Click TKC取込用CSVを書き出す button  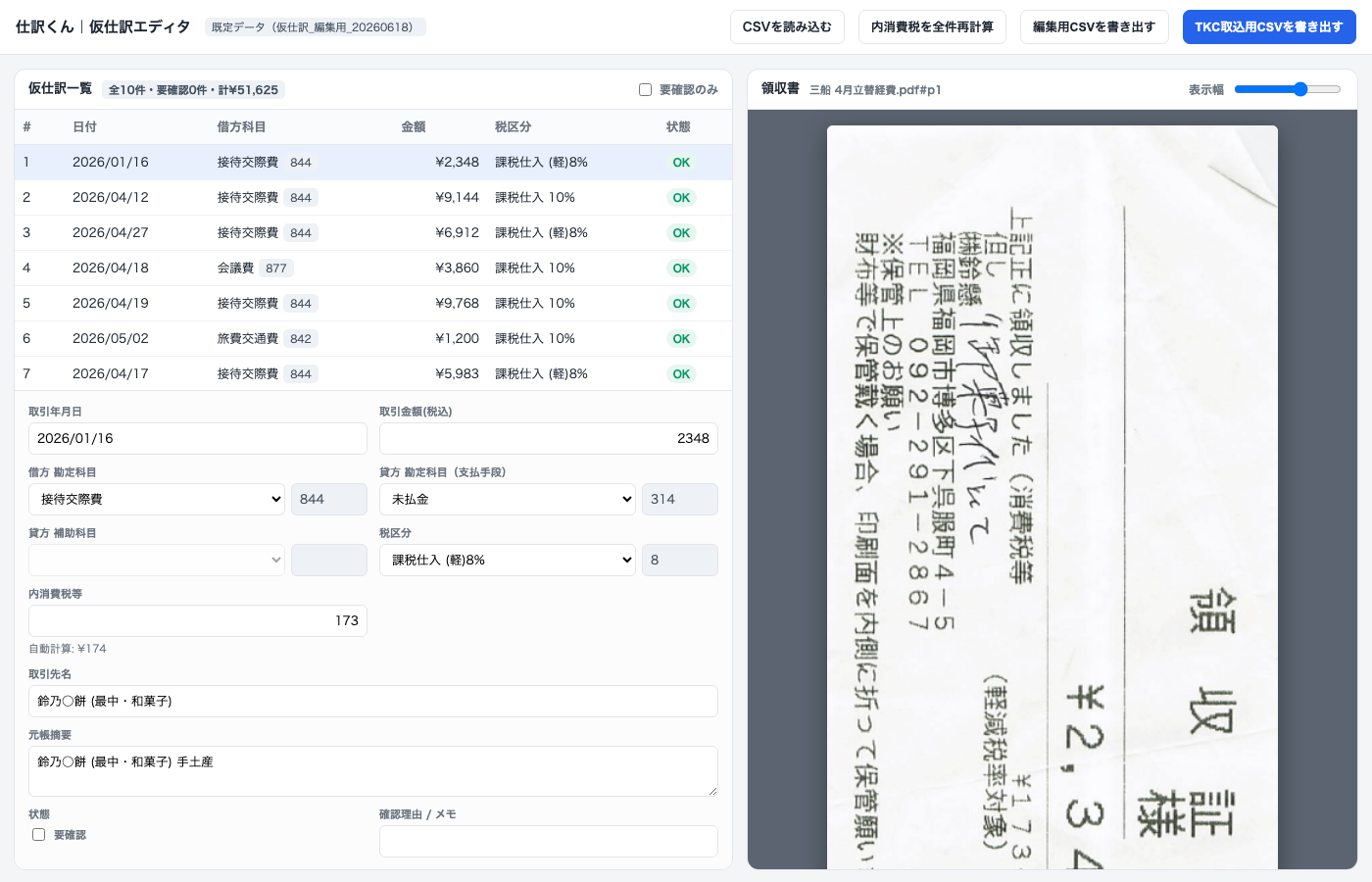(1269, 27)
